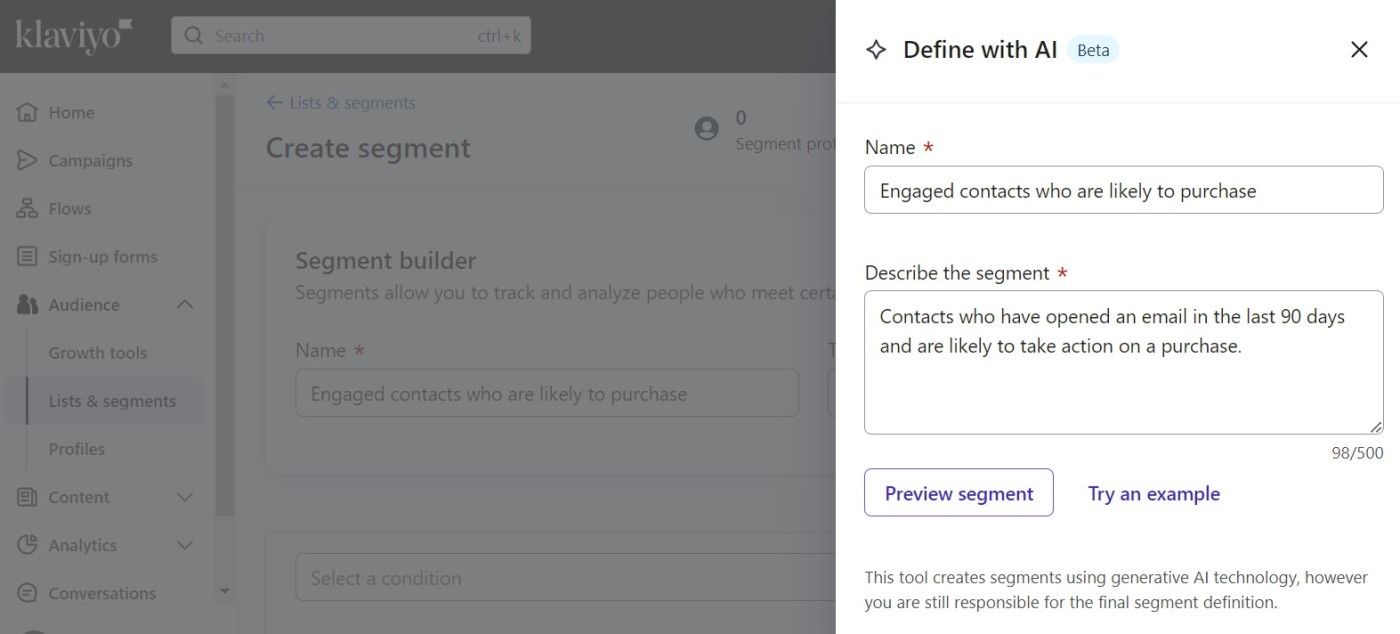Click the Preview segment button

pos(958,493)
